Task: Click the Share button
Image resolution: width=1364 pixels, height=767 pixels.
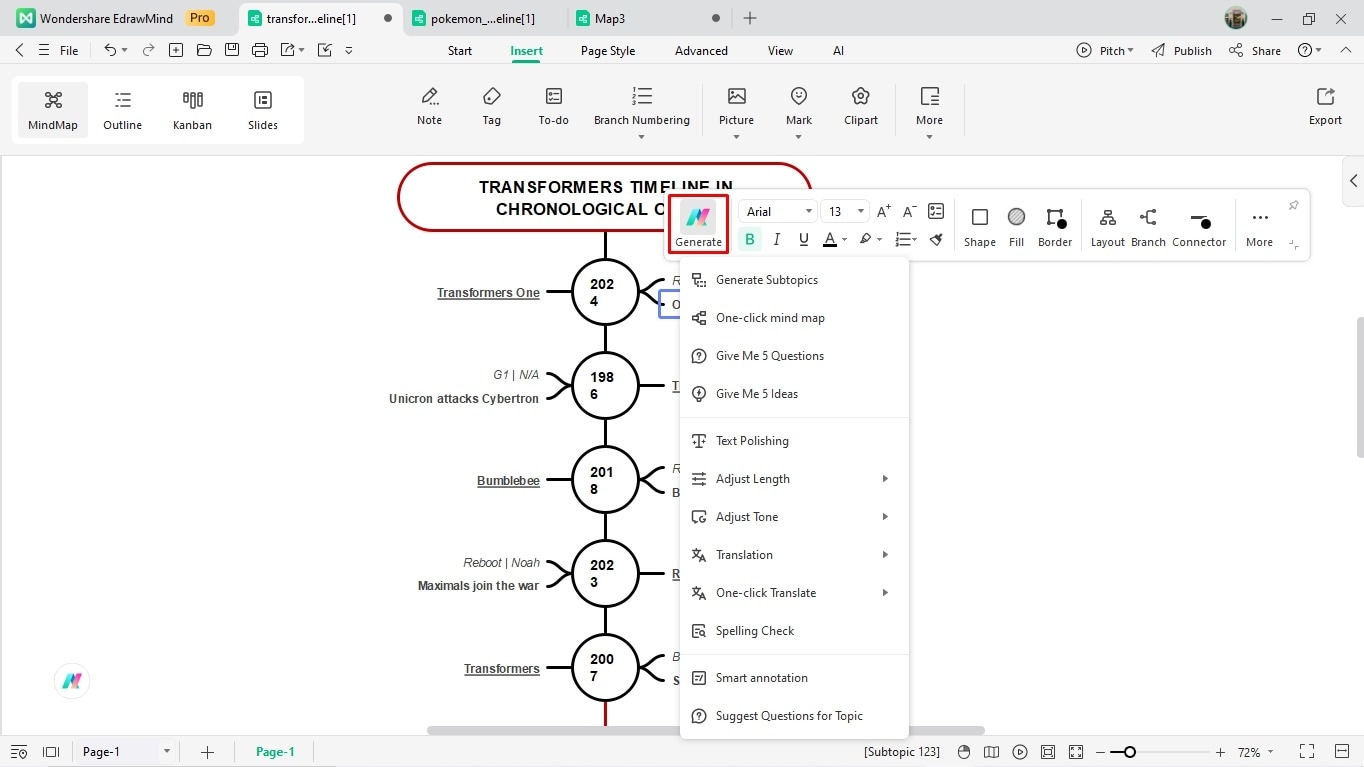Action: point(1255,51)
